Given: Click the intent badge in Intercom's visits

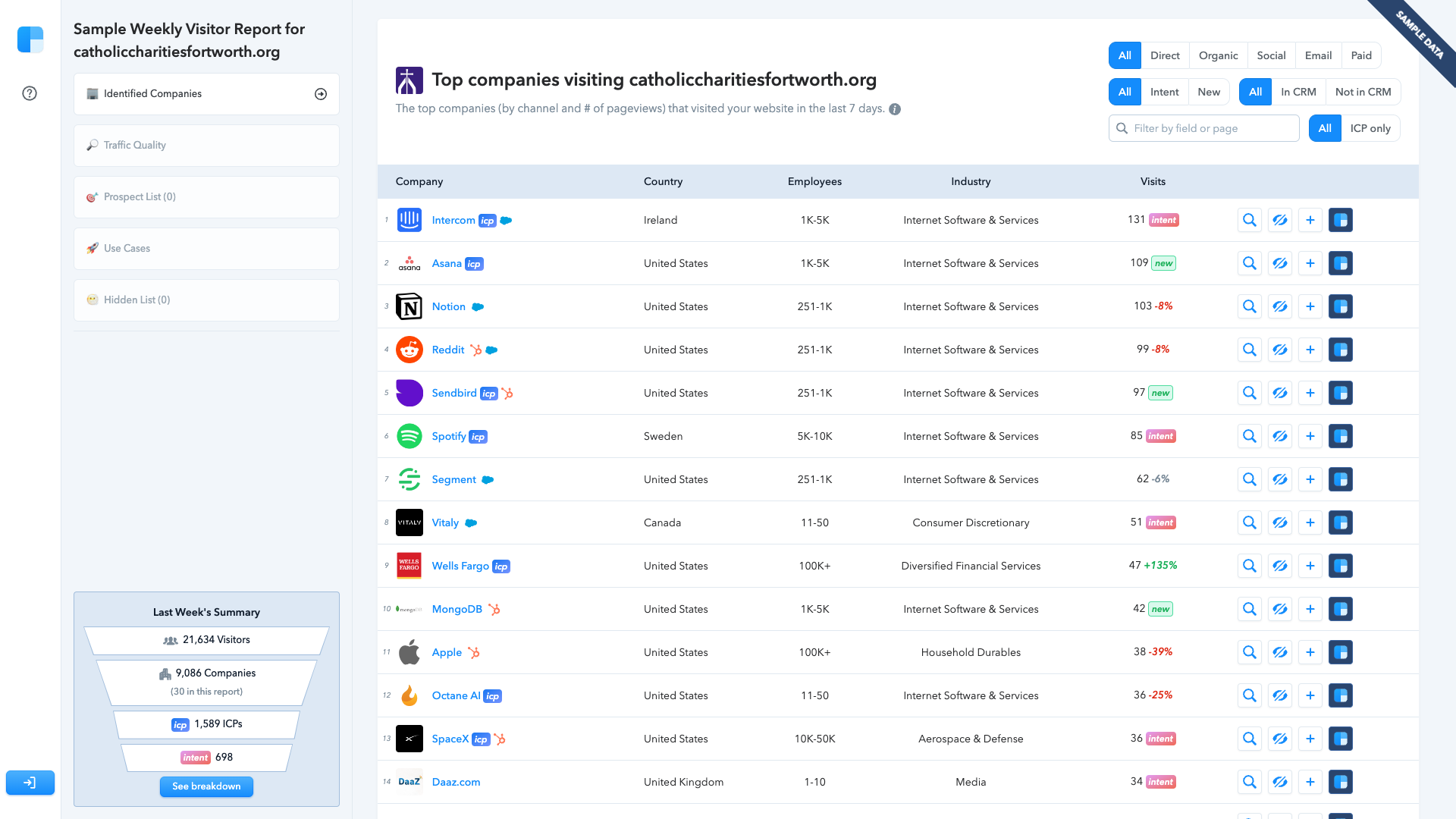Looking at the screenshot, I should [x=1164, y=220].
